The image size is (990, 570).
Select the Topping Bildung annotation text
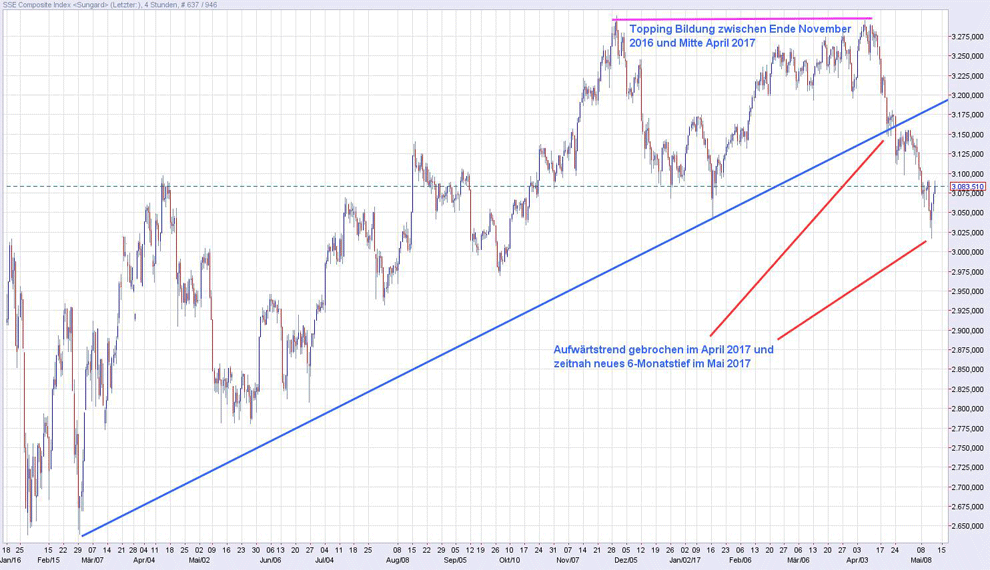740,37
